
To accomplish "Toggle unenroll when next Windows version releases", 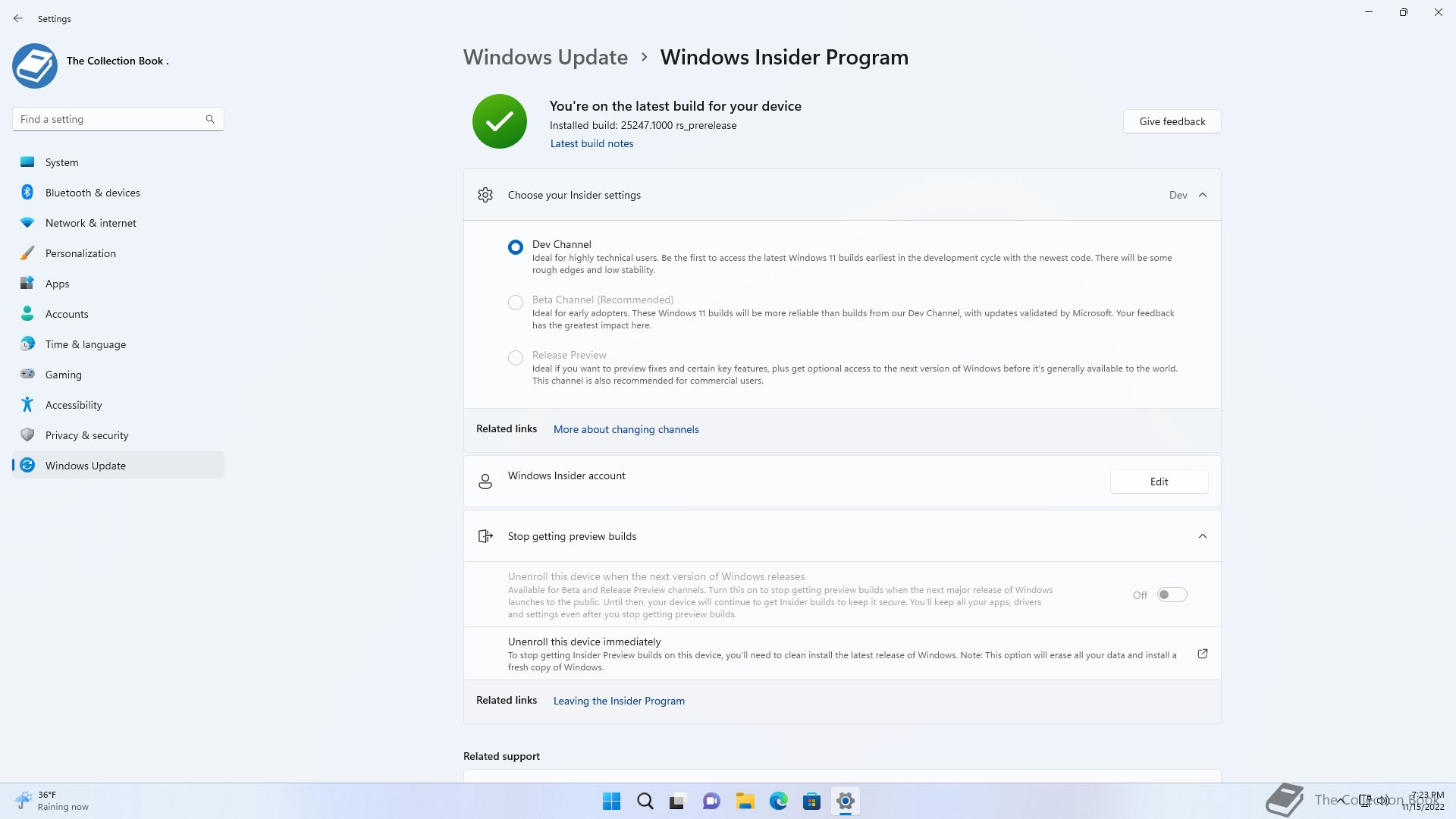I will (1172, 595).
